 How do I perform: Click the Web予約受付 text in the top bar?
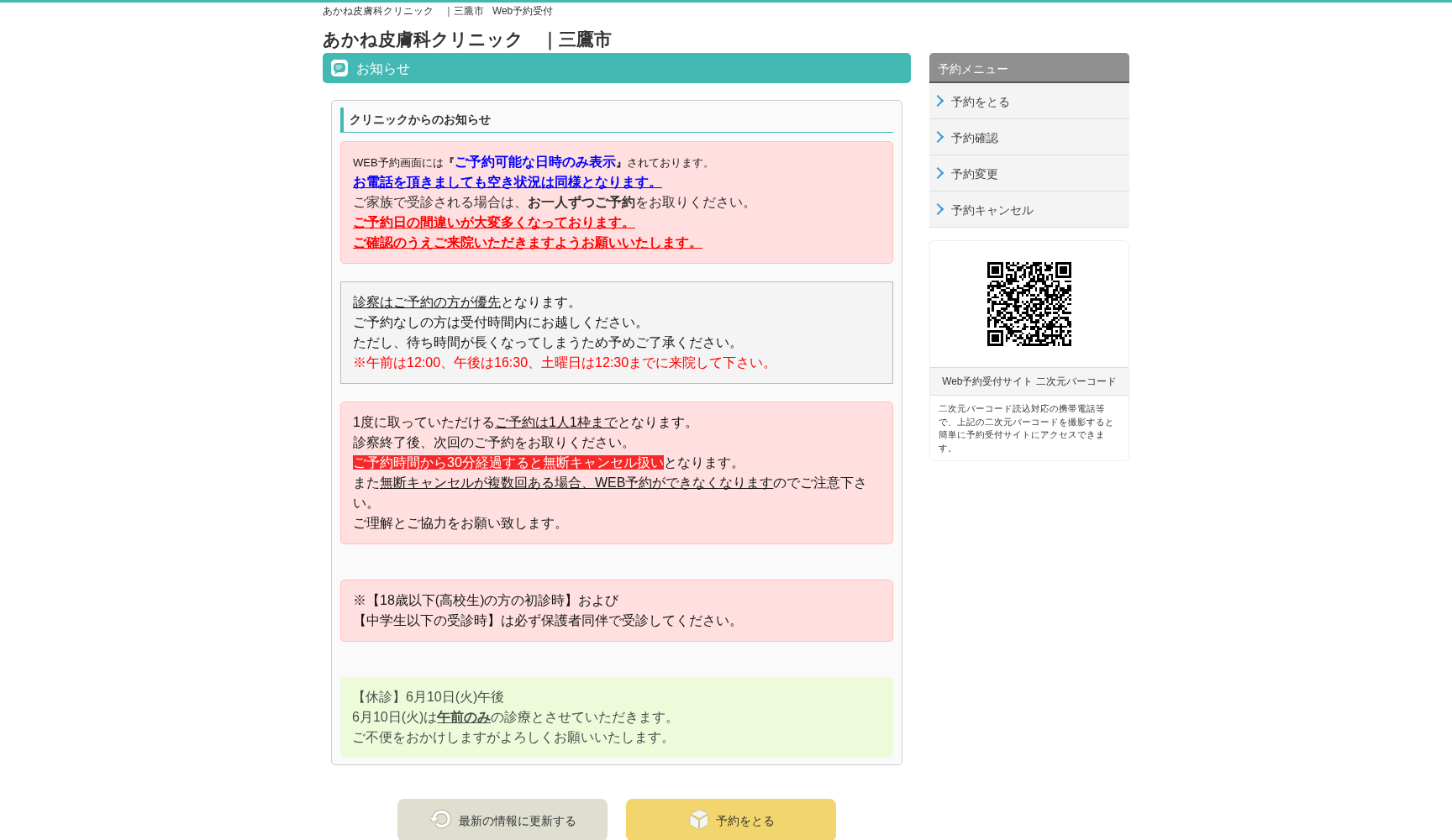522,11
